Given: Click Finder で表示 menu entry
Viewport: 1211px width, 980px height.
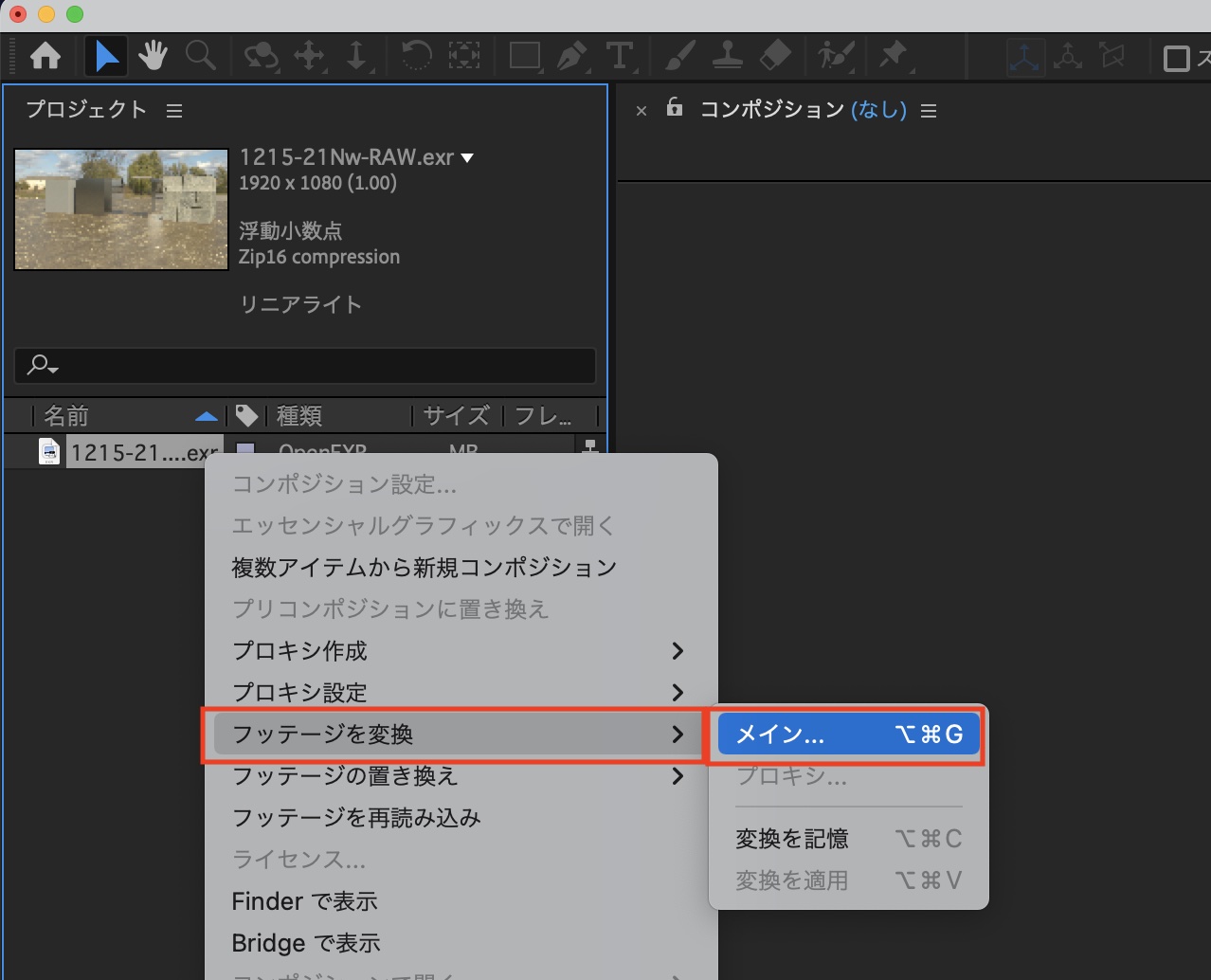Looking at the screenshot, I should 304,901.
